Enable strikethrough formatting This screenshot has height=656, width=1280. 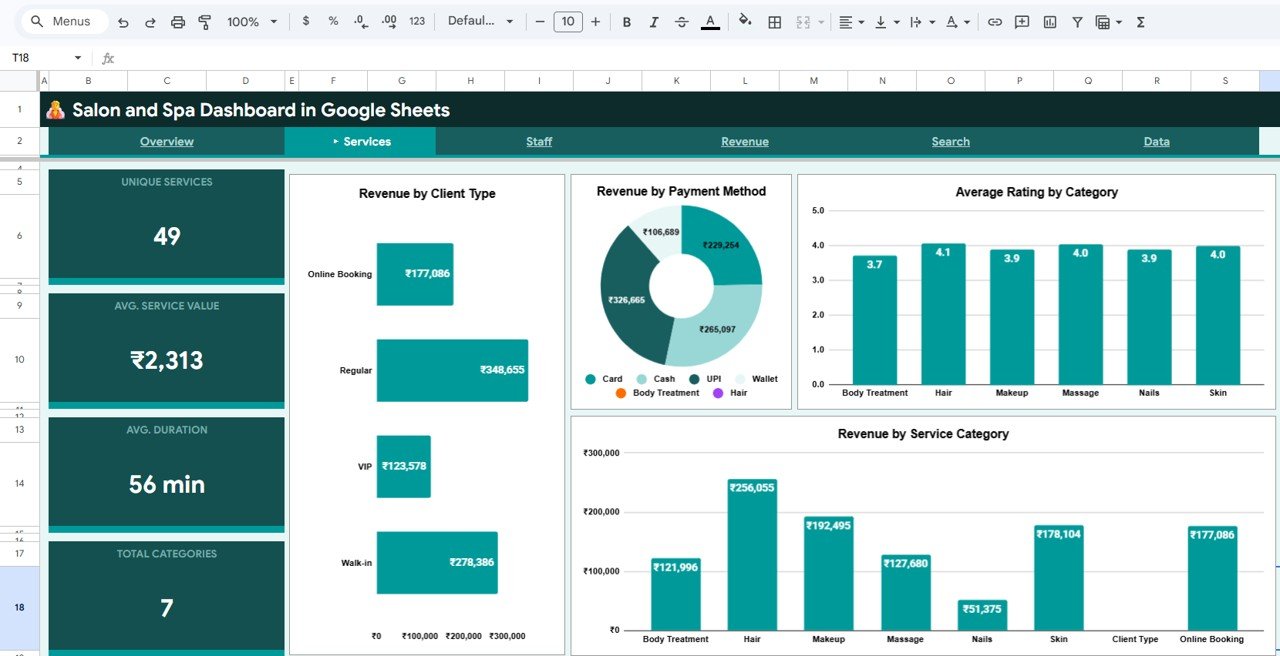(x=682, y=20)
